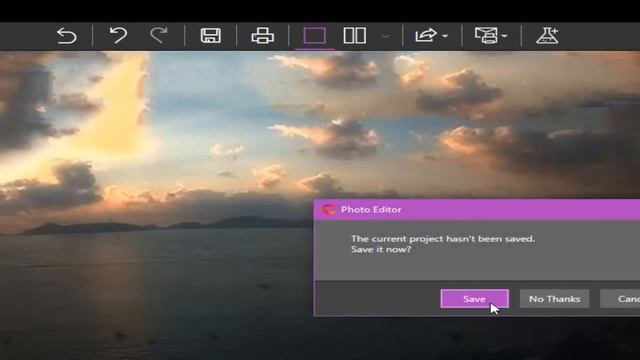Image resolution: width=640 pixels, height=360 pixels.
Task: Redo the undone edit
Action: pyautogui.click(x=158, y=36)
